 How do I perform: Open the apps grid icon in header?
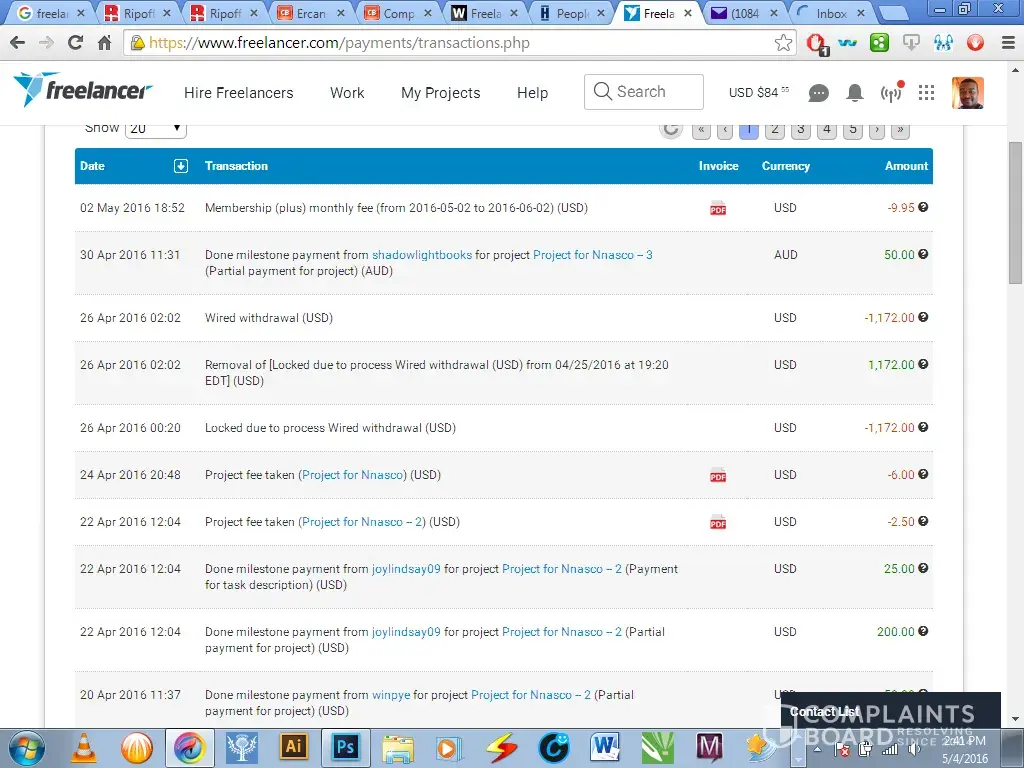pyautogui.click(x=926, y=93)
